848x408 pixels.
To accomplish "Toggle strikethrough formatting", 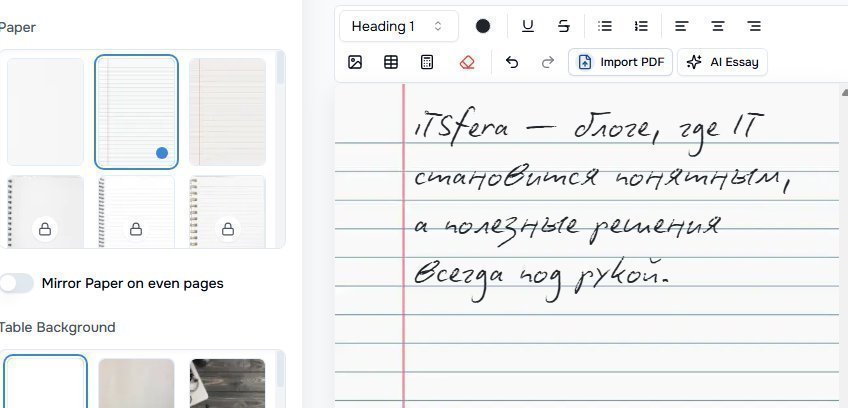I will (564, 26).
